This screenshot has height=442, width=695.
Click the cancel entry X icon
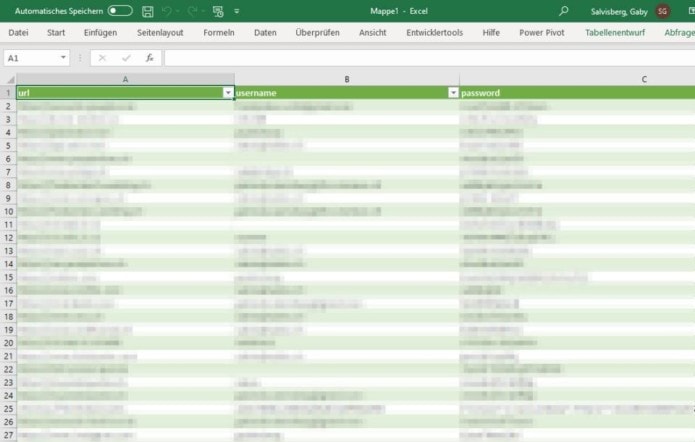(x=103, y=58)
